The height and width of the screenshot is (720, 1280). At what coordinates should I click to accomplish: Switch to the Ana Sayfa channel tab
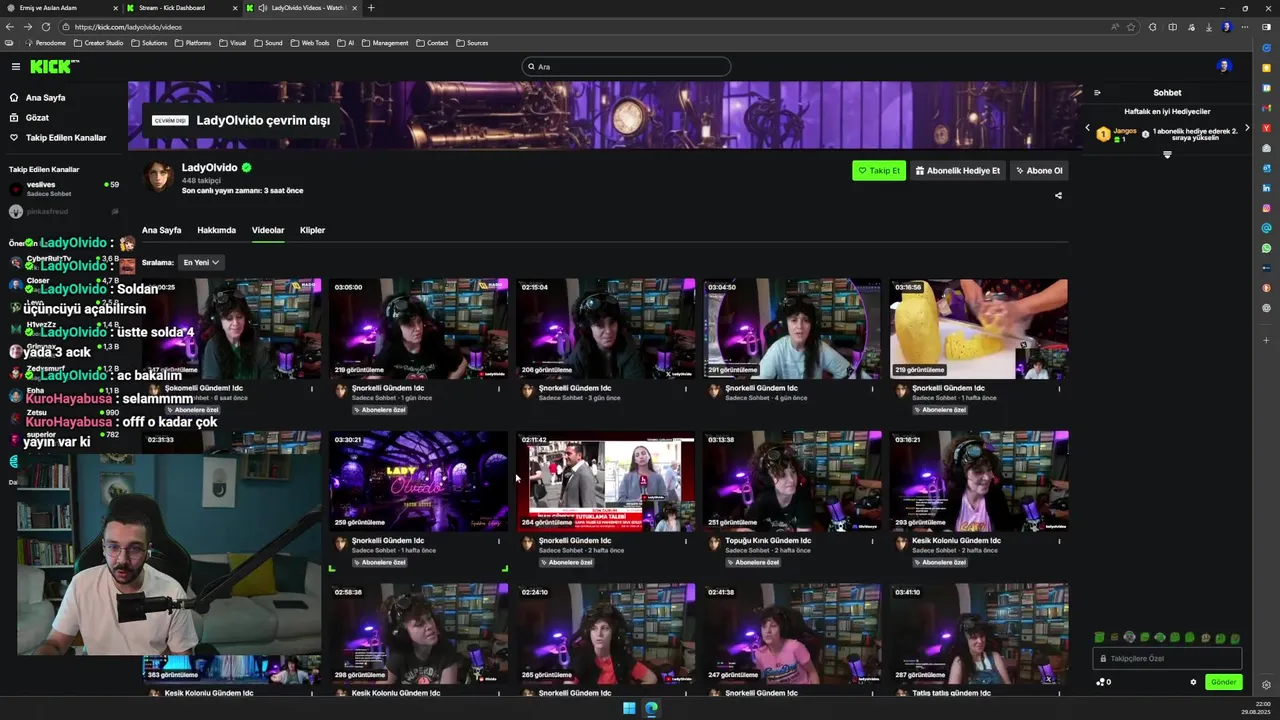pyautogui.click(x=162, y=230)
